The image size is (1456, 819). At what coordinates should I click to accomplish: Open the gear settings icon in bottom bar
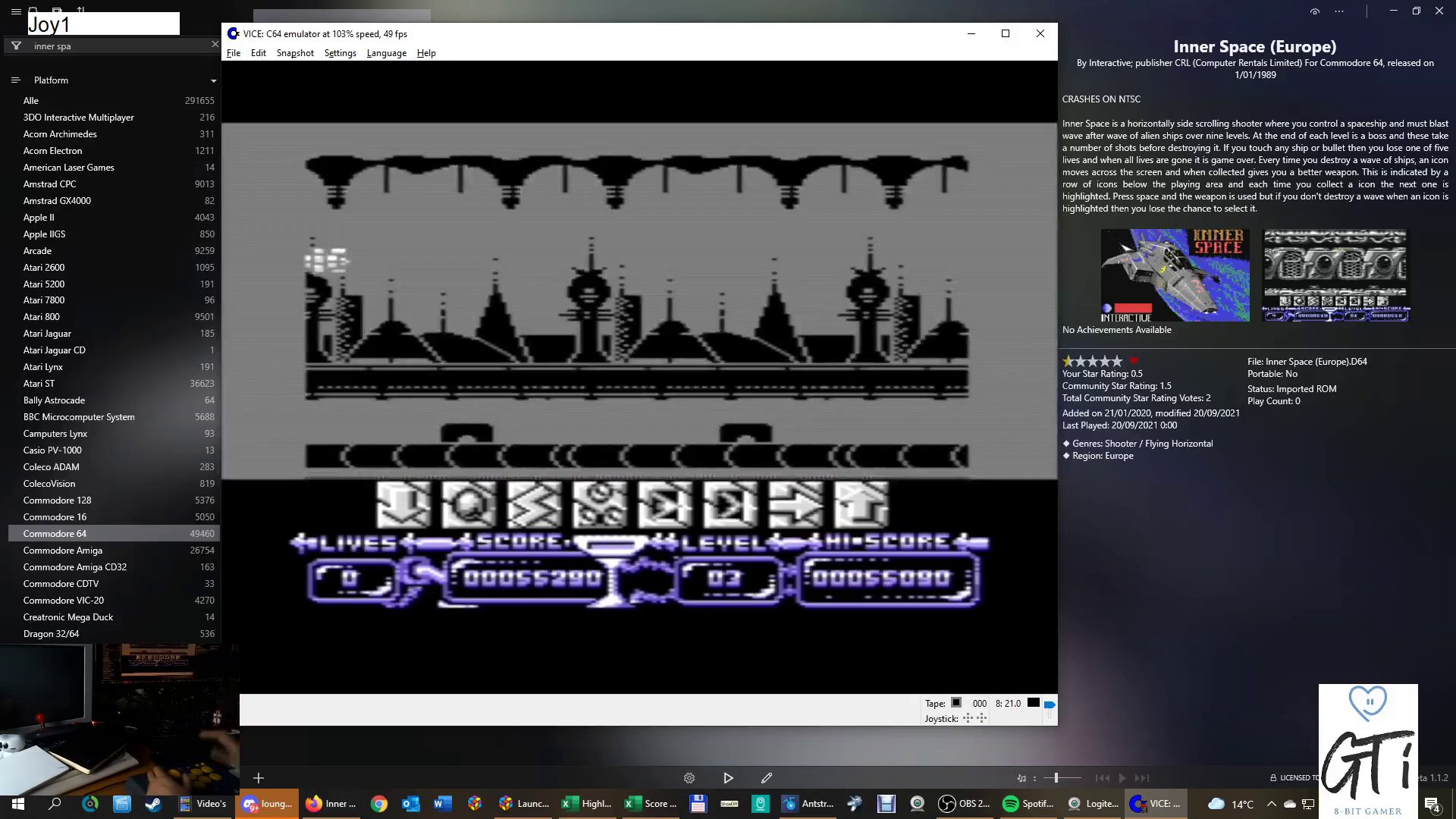pyautogui.click(x=689, y=778)
